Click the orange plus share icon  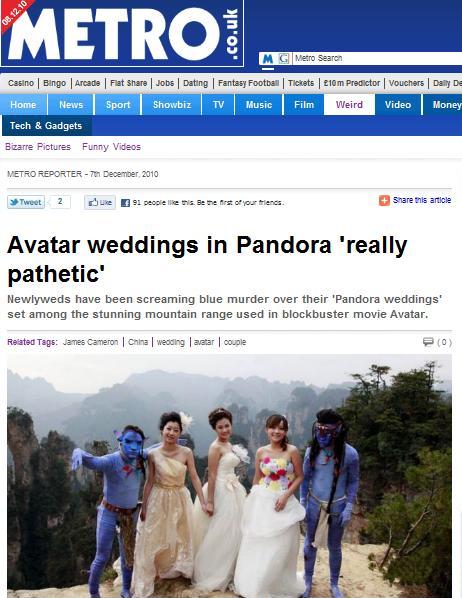point(384,200)
